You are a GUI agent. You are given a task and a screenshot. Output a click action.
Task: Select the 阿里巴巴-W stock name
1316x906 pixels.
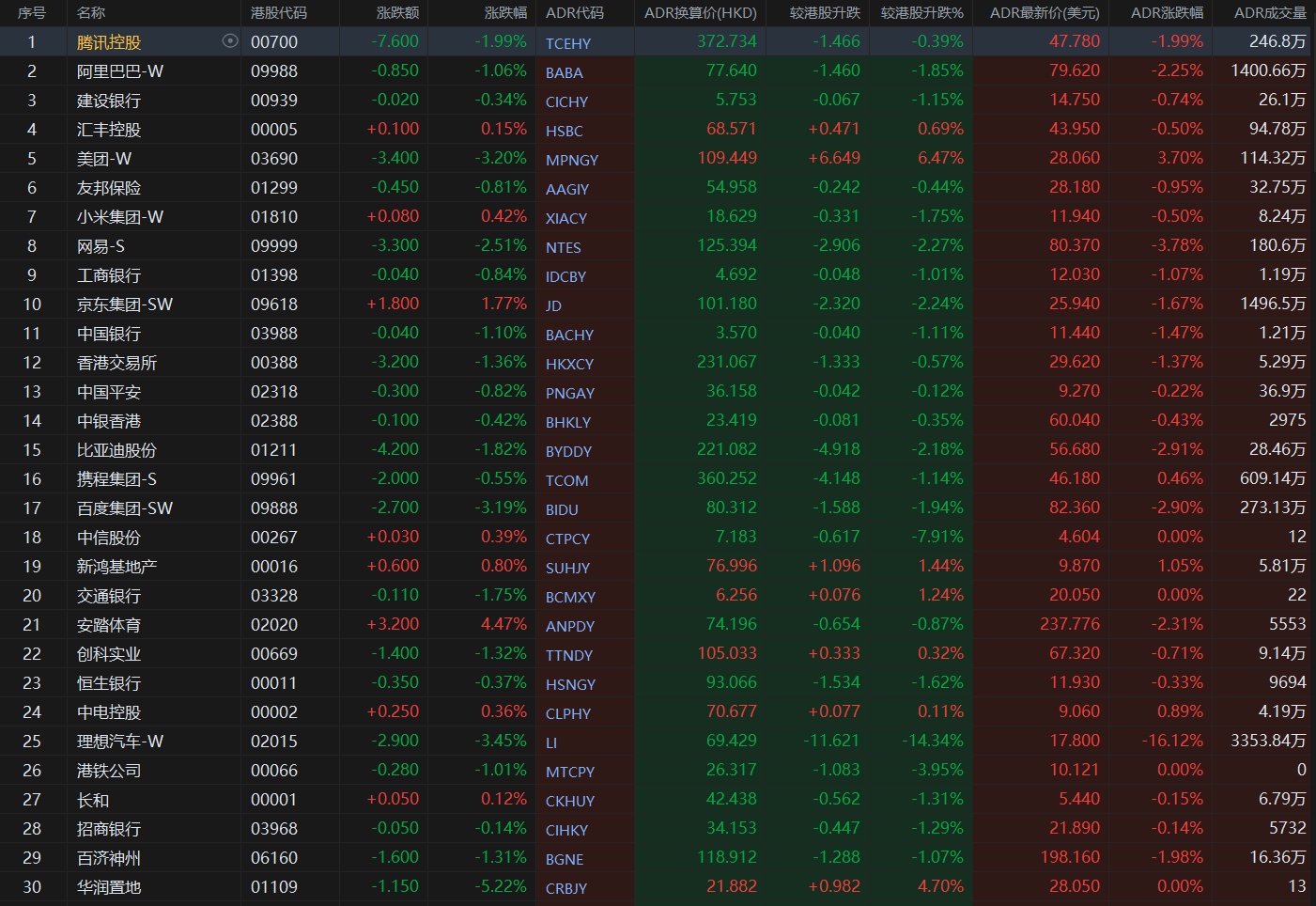(120, 71)
